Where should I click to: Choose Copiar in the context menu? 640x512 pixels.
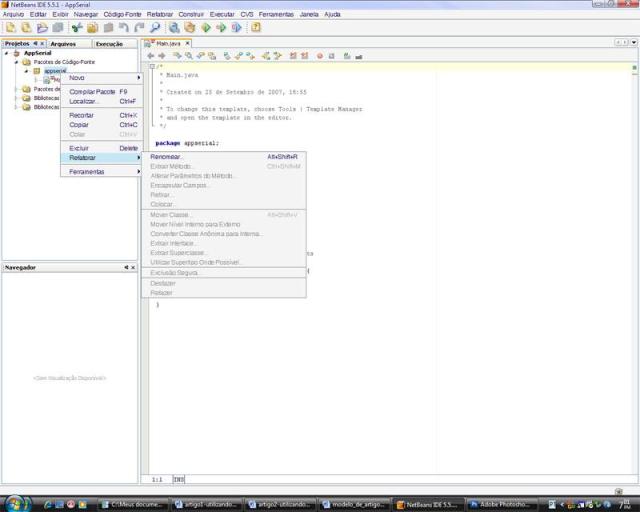tap(79, 125)
